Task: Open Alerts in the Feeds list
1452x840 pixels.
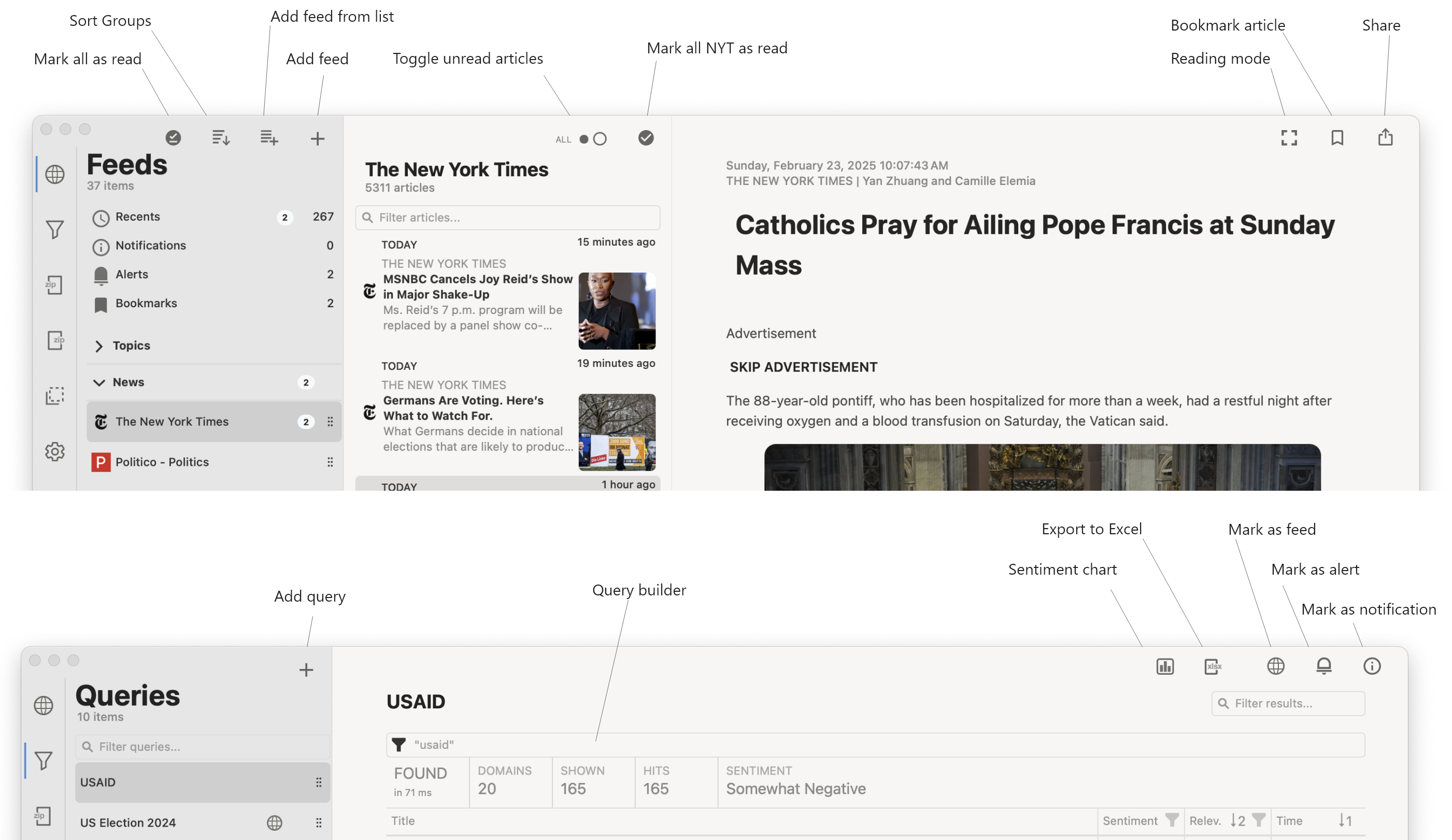Action: 213,274
